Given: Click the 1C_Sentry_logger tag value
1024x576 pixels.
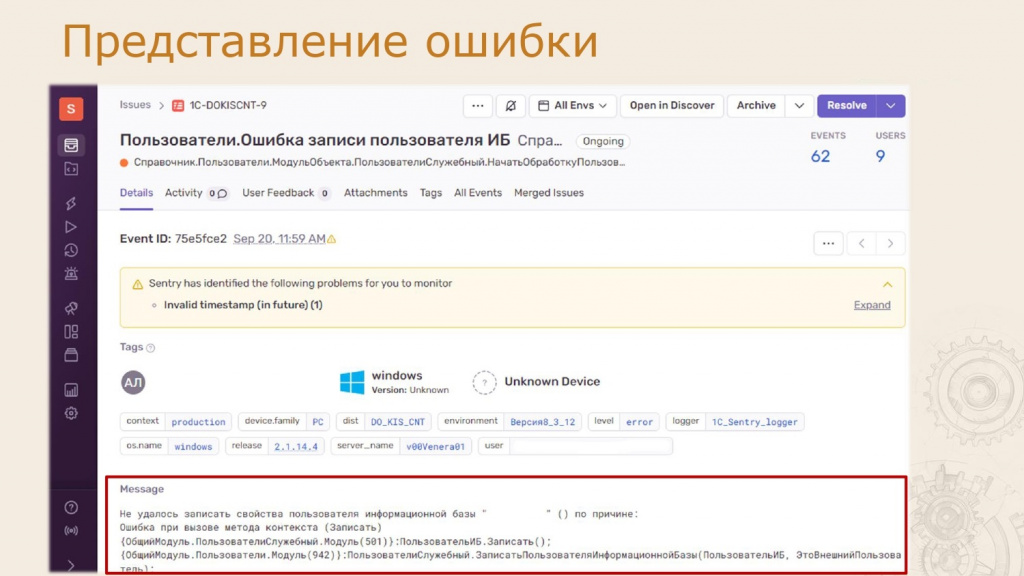Looking at the screenshot, I should (x=754, y=422).
